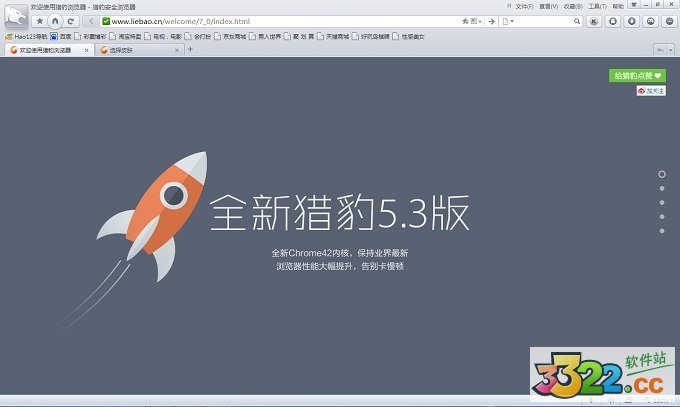Screen dimensions: 680x407
Task: Click the skin shirt icon in title bar
Action: [x=634, y=5]
